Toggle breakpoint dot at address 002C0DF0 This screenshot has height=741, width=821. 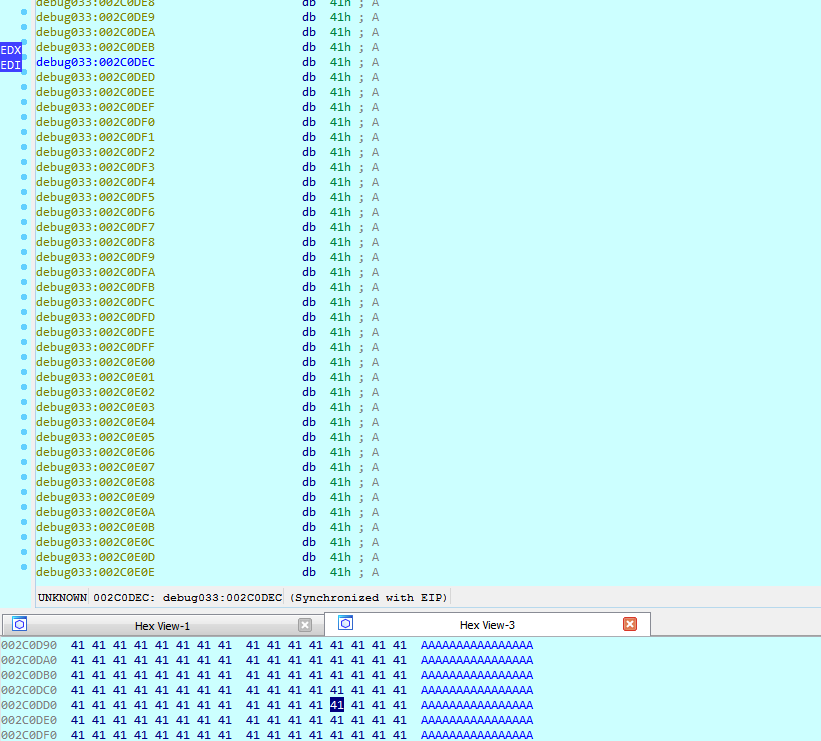click(24, 123)
